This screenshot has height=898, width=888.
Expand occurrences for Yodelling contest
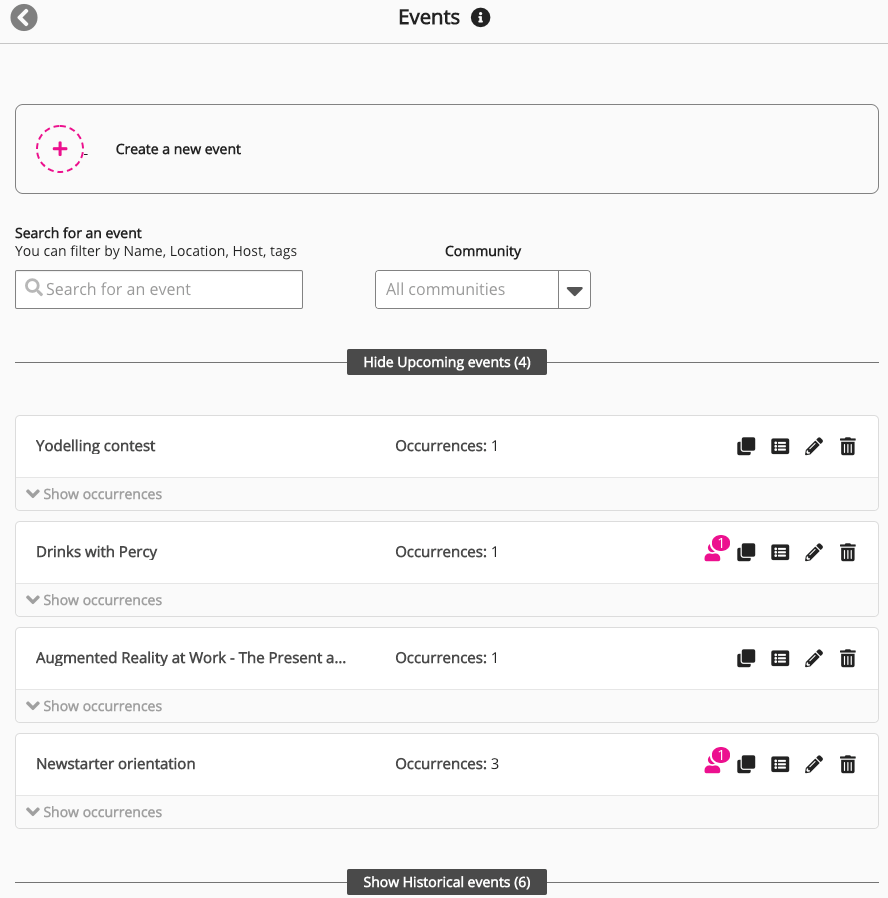click(x=94, y=494)
